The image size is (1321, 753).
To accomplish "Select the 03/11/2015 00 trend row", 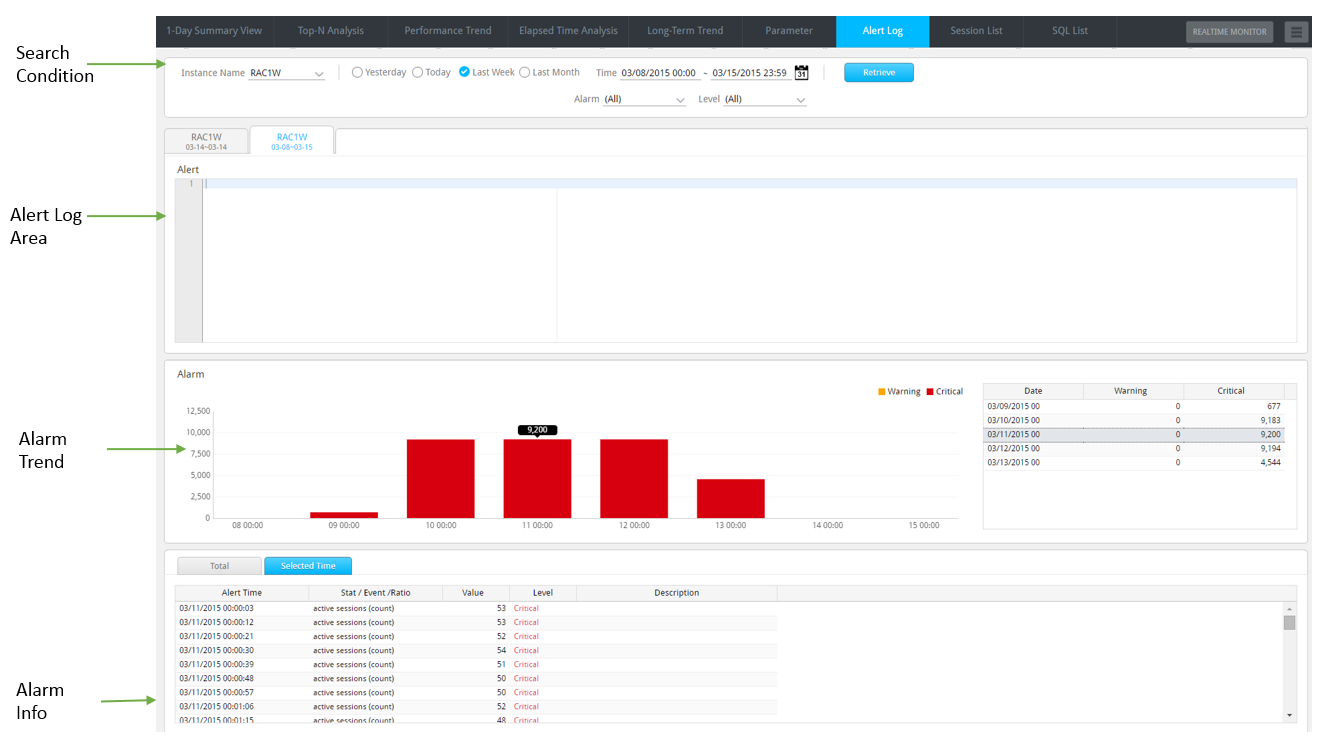I will point(1134,434).
